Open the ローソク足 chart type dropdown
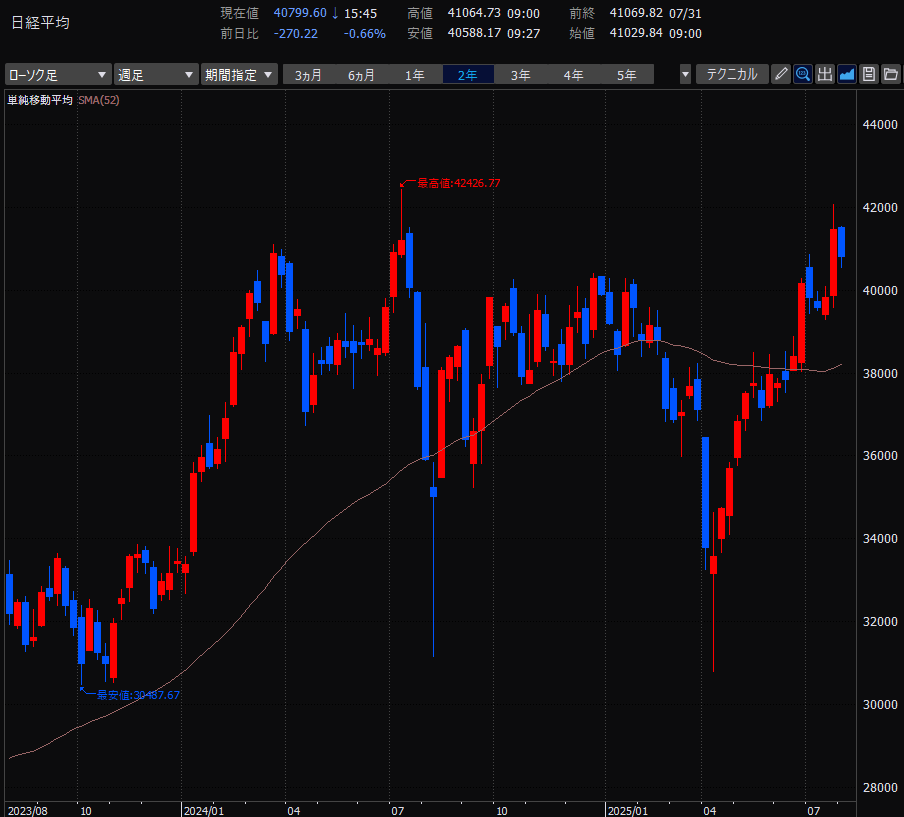Screen dimensions: 904x817 point(58,75)
